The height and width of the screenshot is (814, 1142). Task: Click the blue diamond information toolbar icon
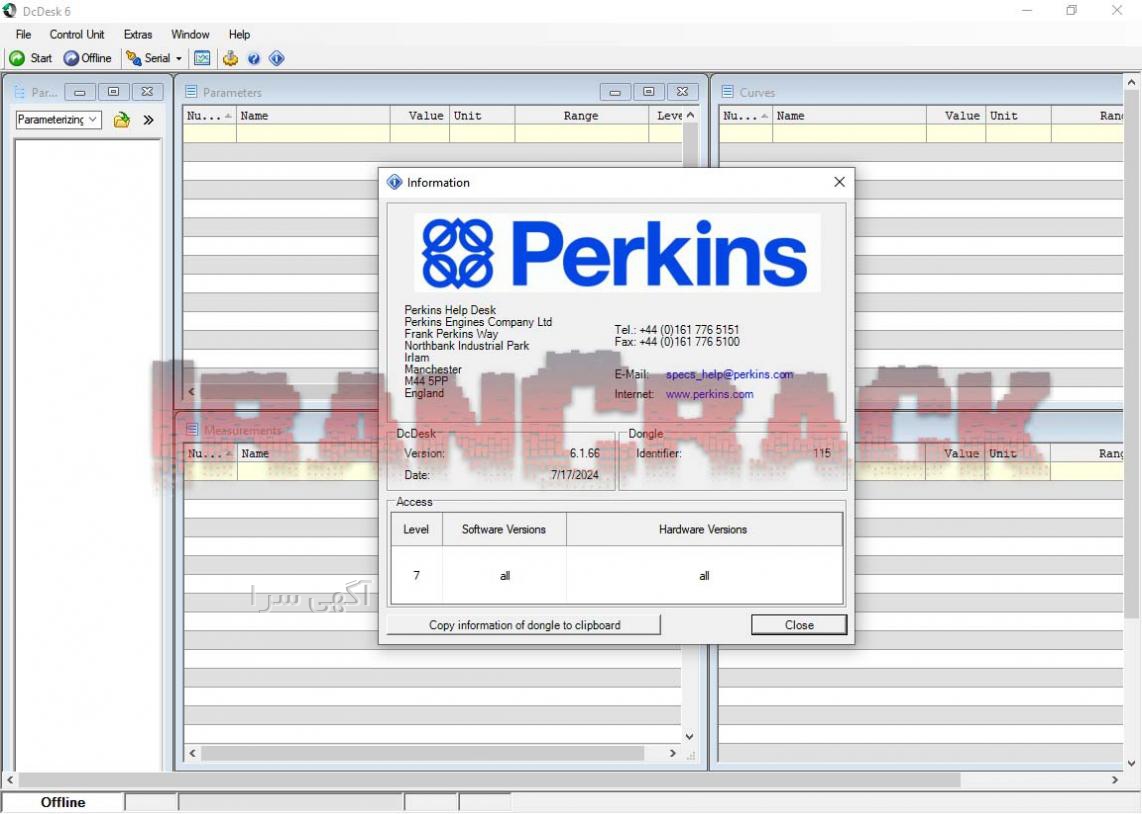[277, 58]
